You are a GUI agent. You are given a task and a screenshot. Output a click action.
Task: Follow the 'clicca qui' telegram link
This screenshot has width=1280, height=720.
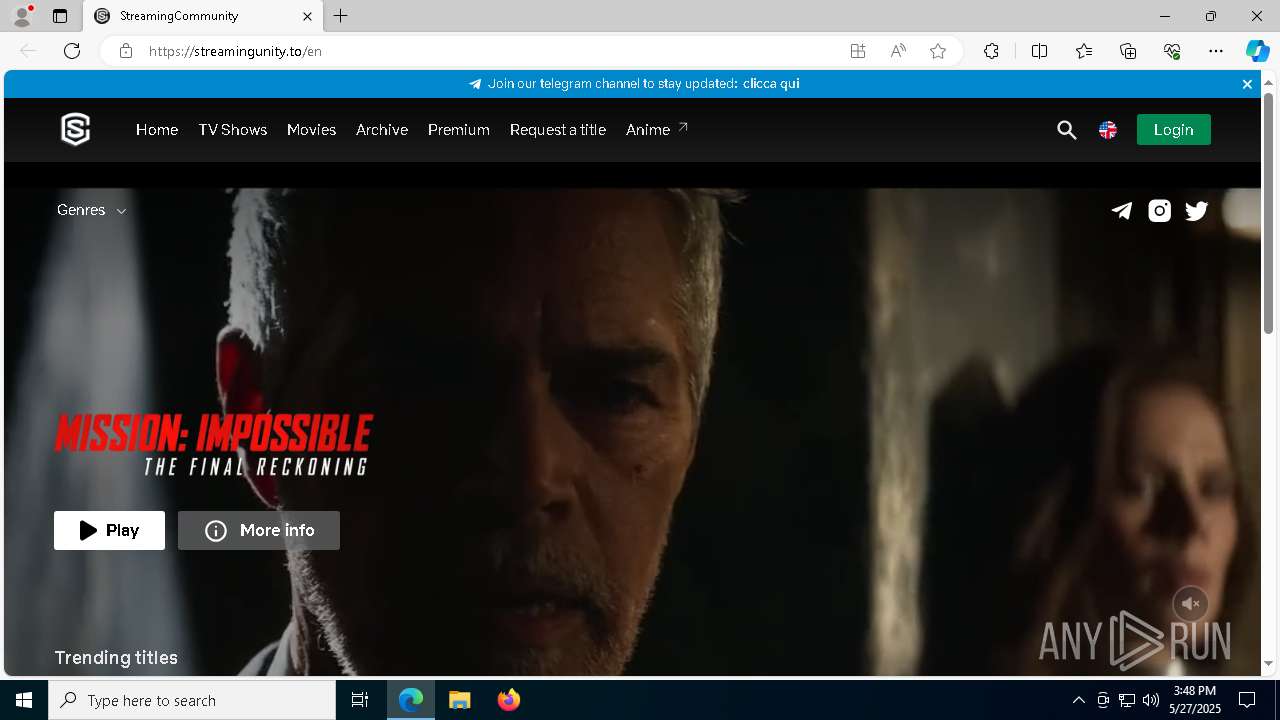[x=771, y=84]
